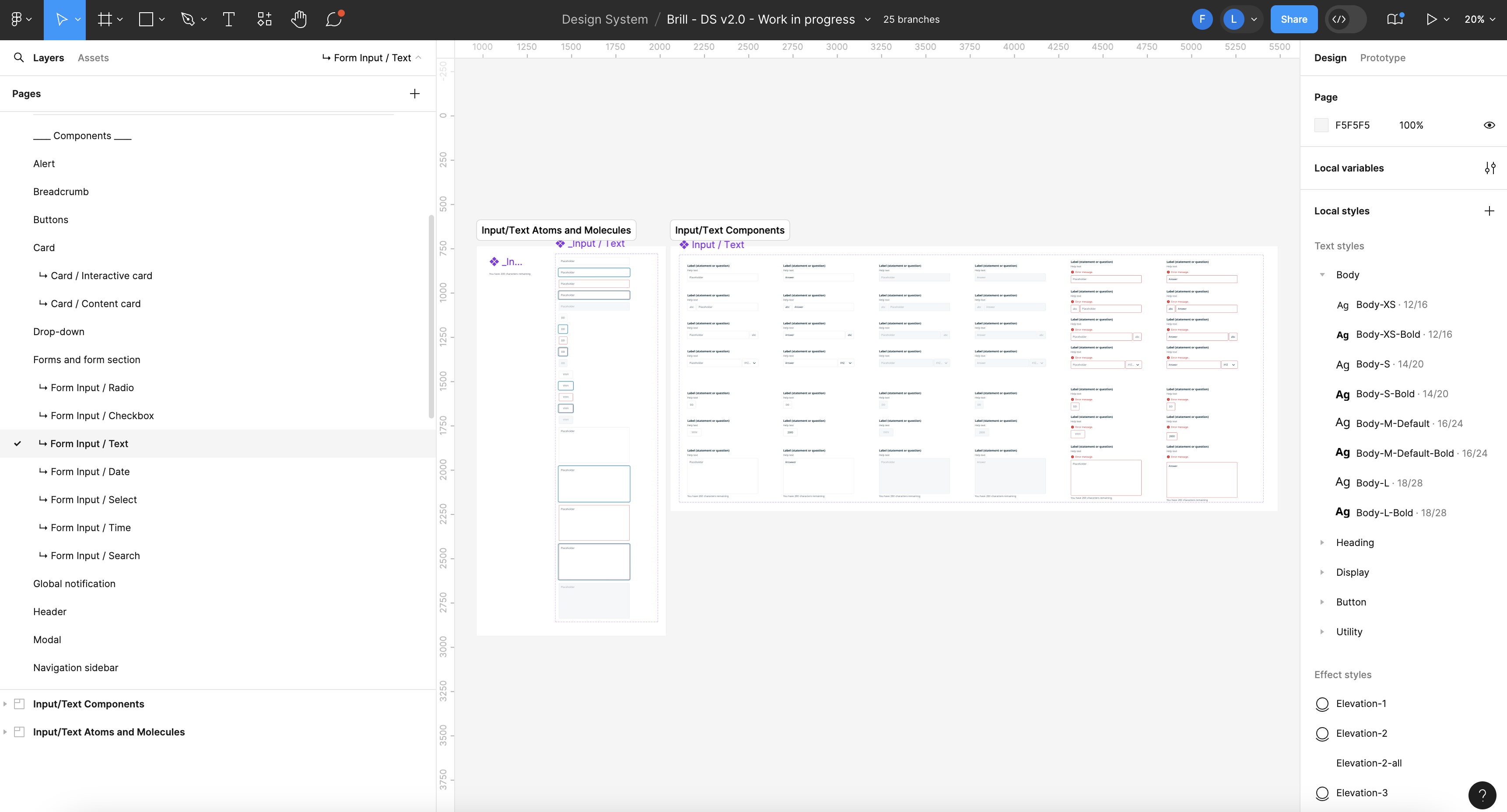Expand the Heading text styles group
Image resolution: width=1507 pixels, height=812 pixels.
click(1323, 542)
